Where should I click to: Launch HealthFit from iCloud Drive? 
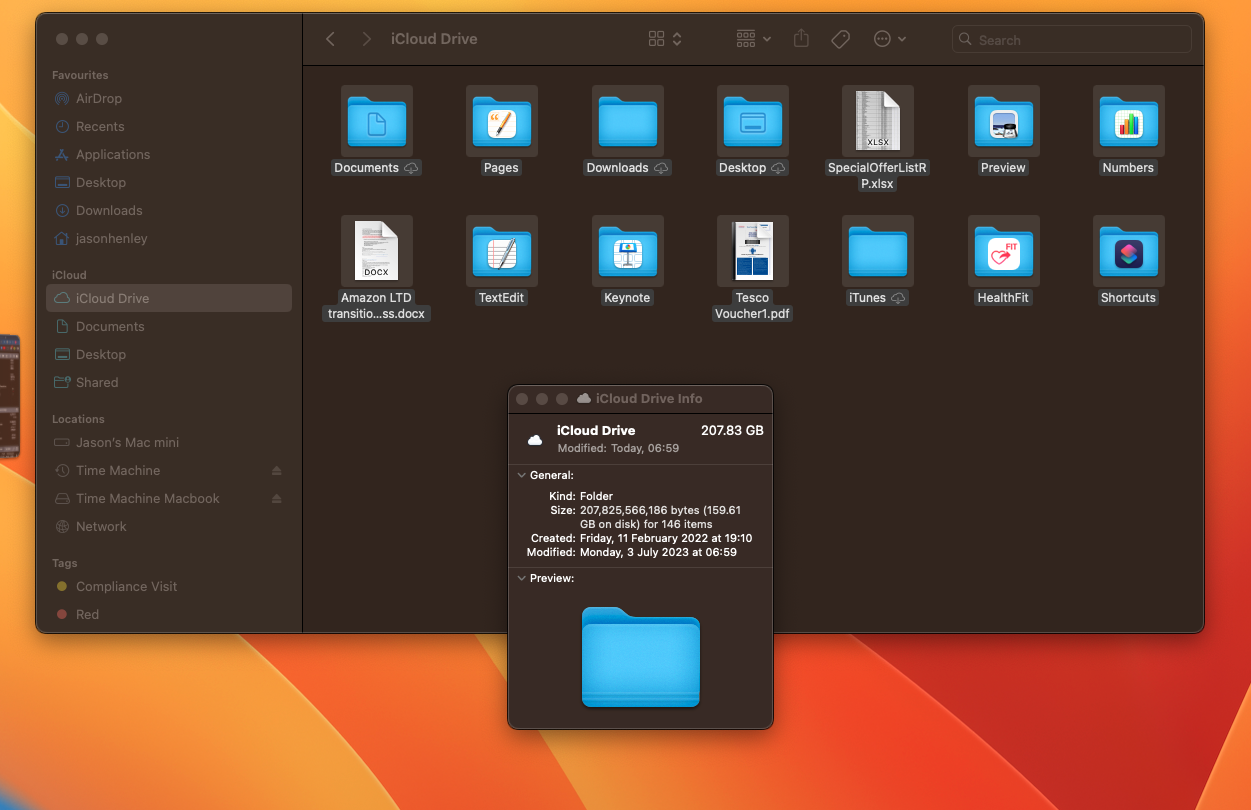(x=1003, y=251)
